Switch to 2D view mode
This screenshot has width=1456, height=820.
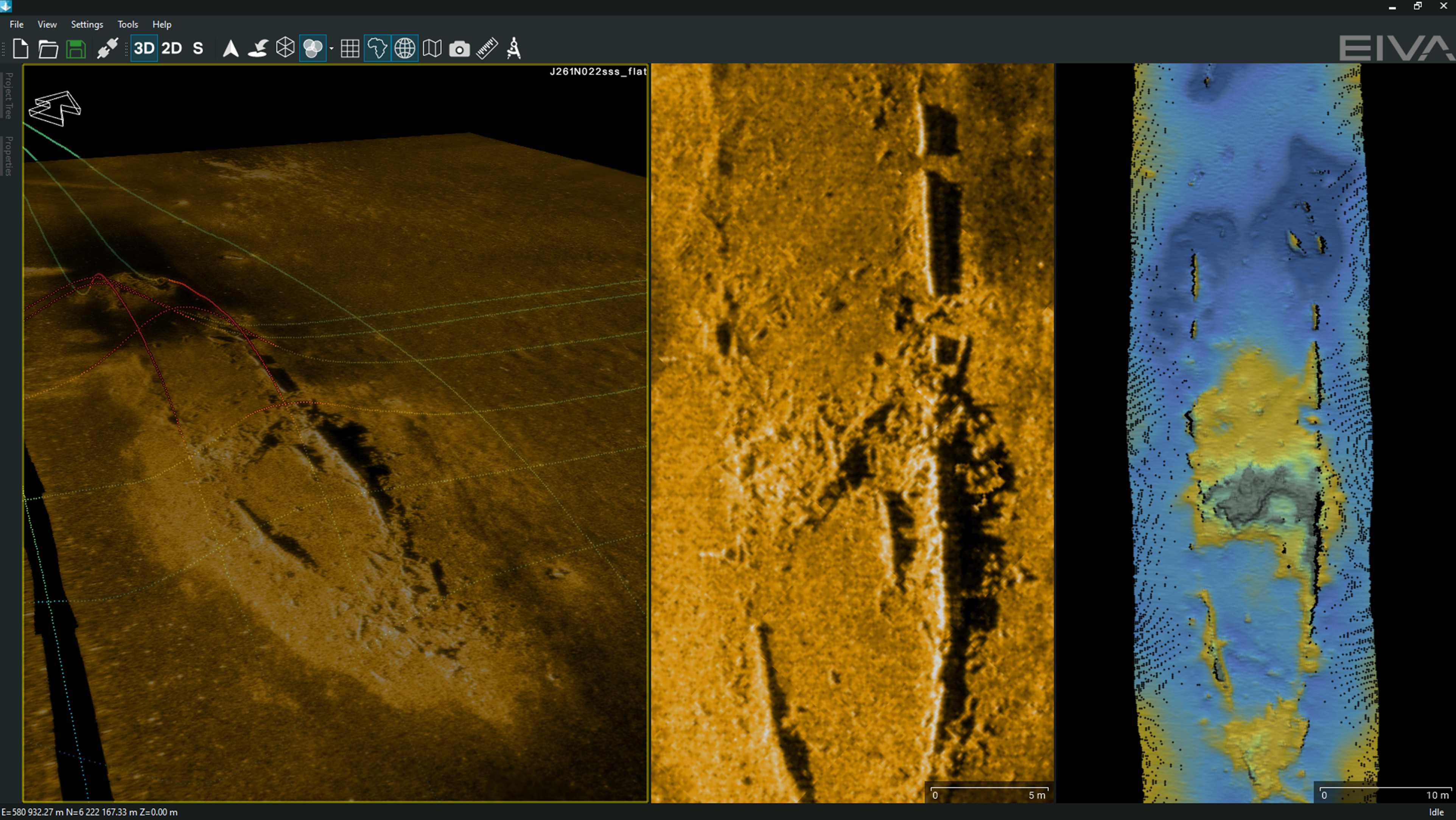click(x=171, y=48)
